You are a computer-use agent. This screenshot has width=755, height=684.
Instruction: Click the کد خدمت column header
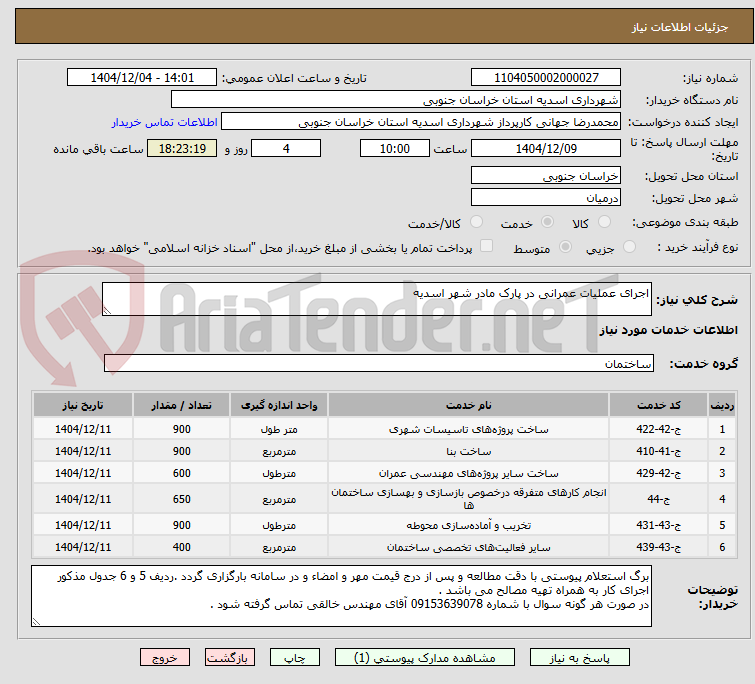(x=658, y=405)
